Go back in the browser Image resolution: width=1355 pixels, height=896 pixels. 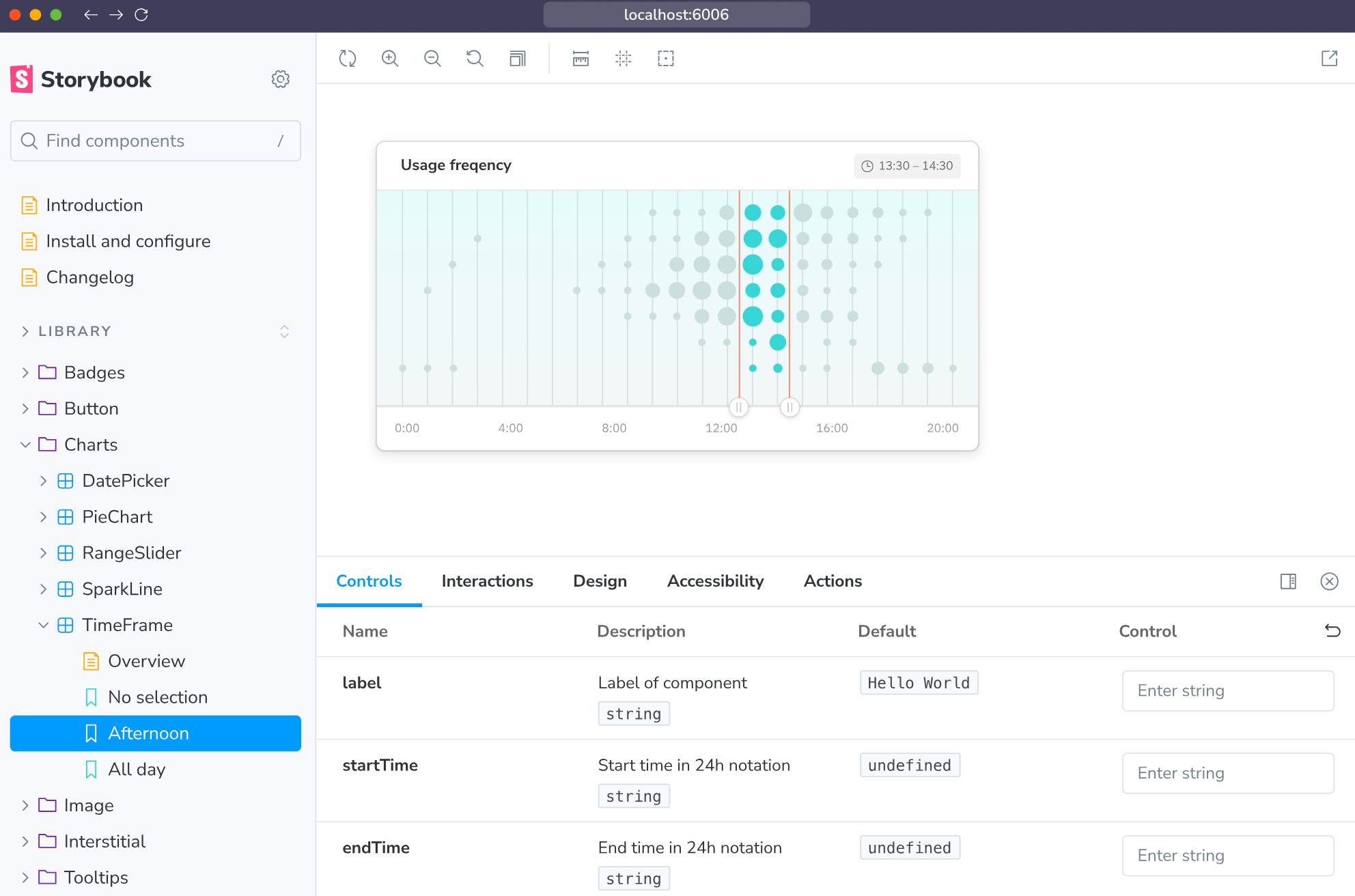tap(90, 14)
